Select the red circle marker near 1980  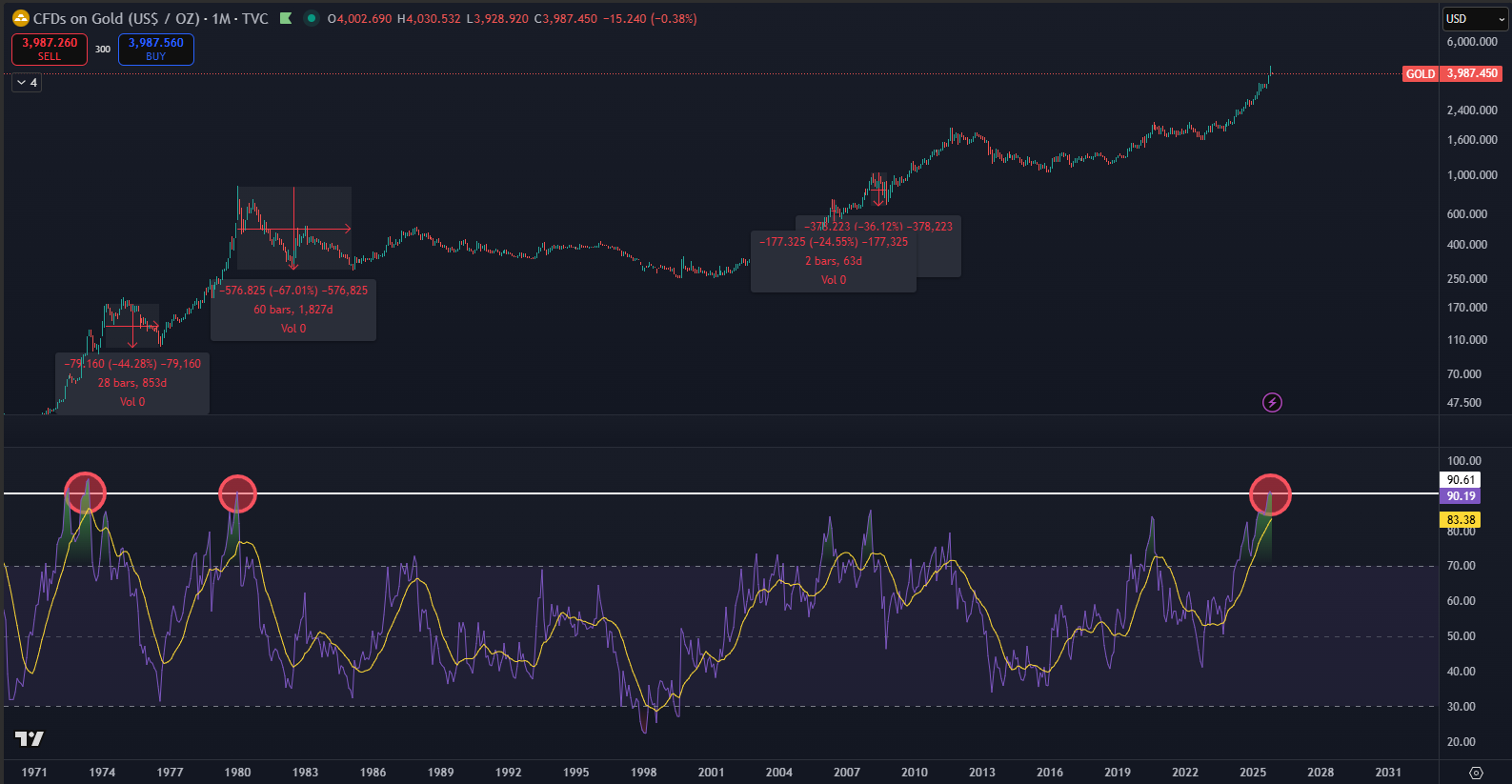(237, 494)
